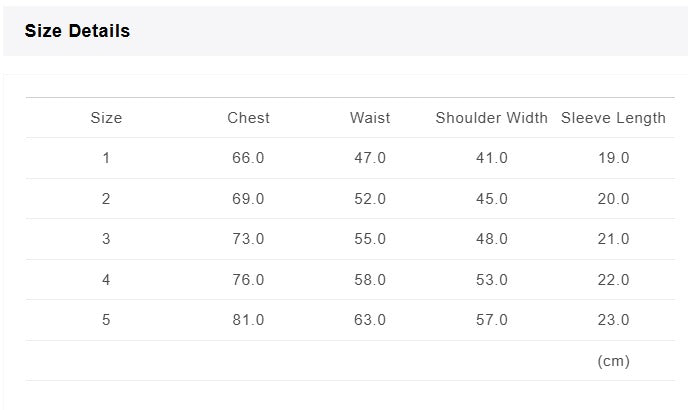Click the Size Details heading
688x410 pixels.
(x=77, y=31)
